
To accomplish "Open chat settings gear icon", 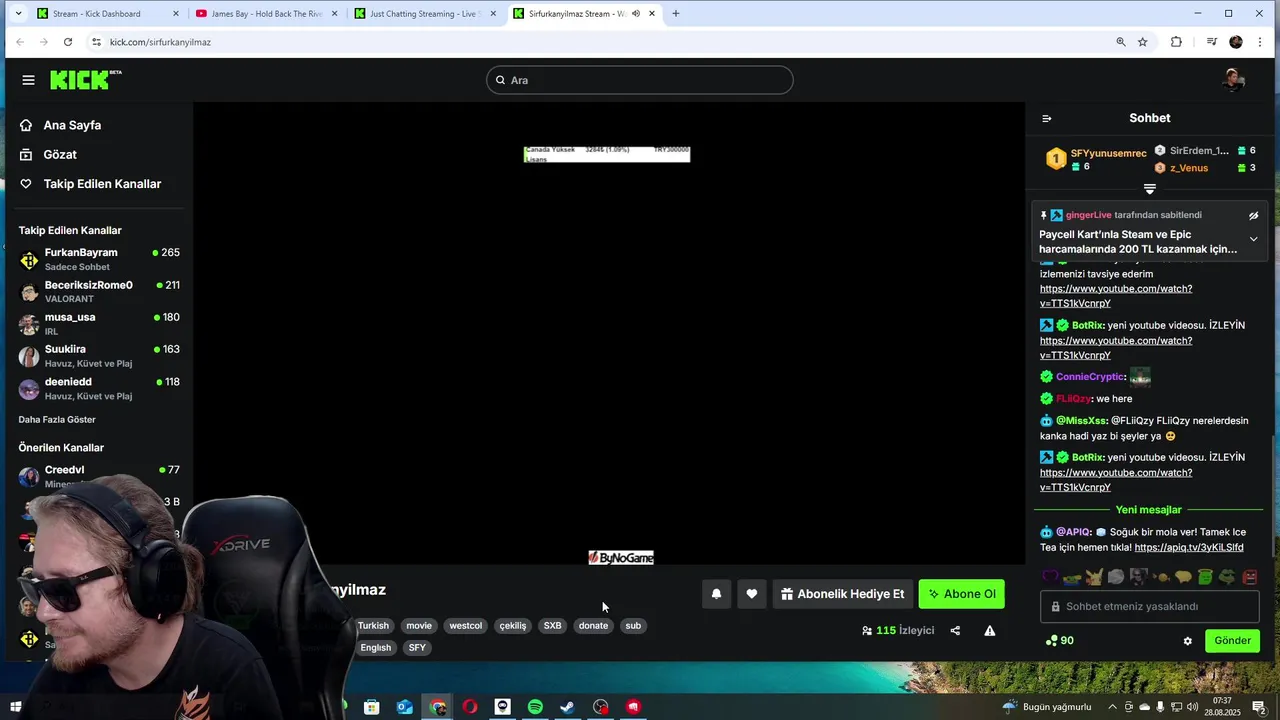I will click(1188, 641).
